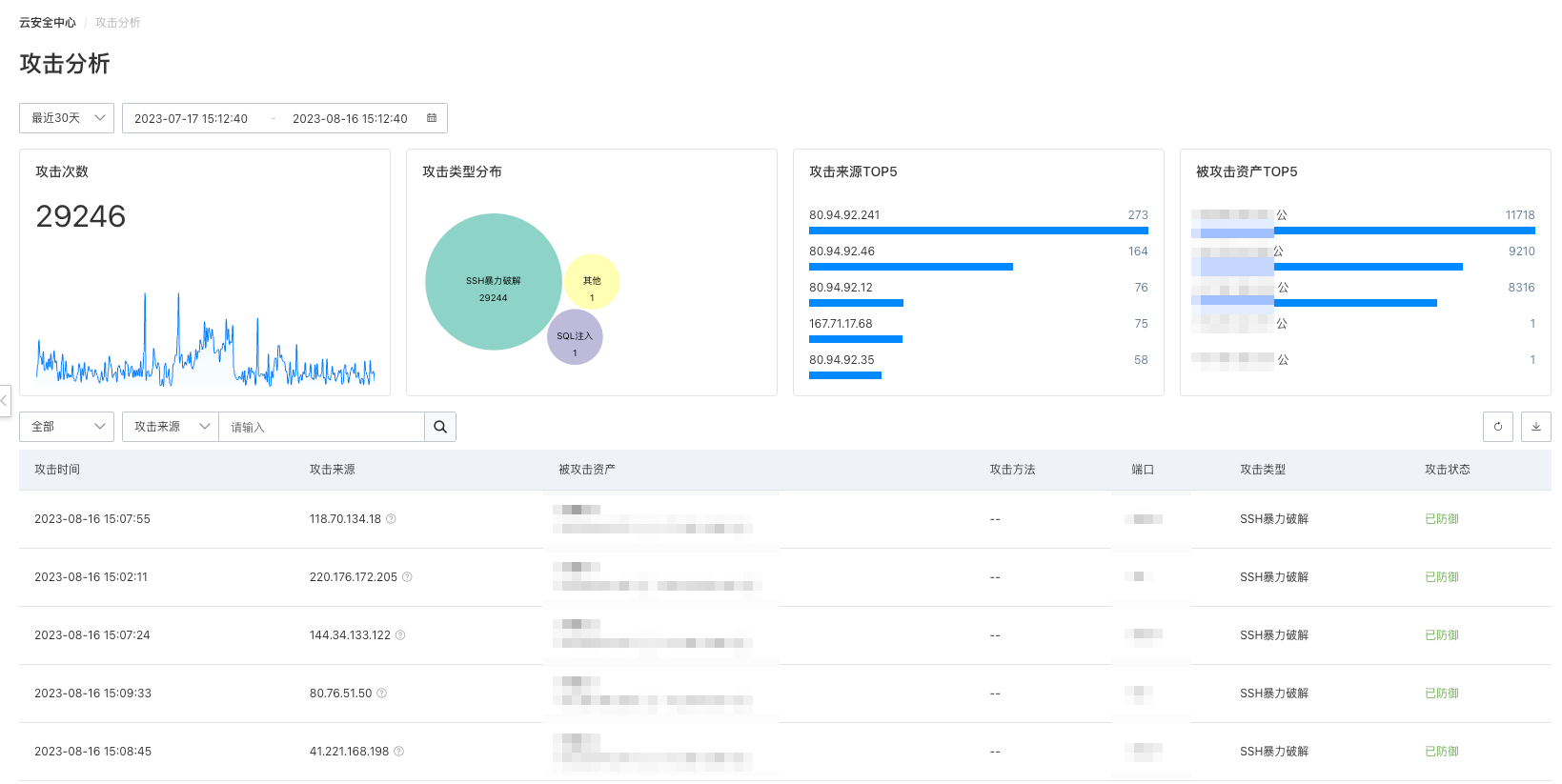Click the download export icon button
This screenshot has height=784, width=1562.
[1535, 427]
